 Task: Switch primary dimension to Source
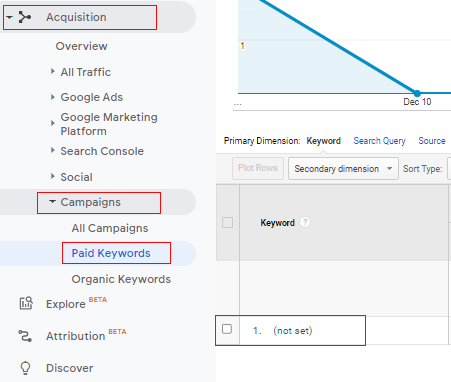click(432, 141)
